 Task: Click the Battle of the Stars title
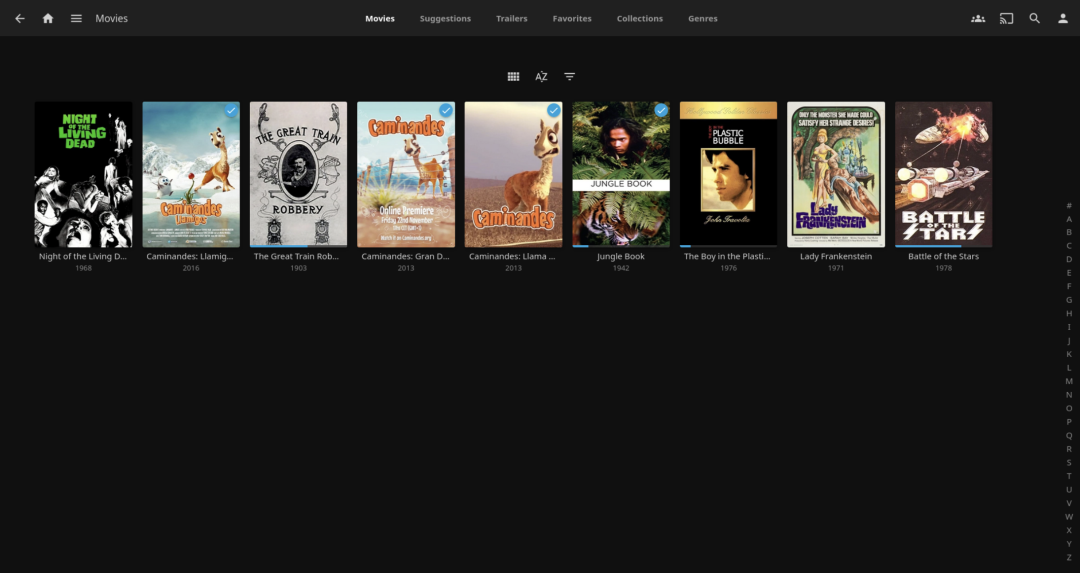943,256
